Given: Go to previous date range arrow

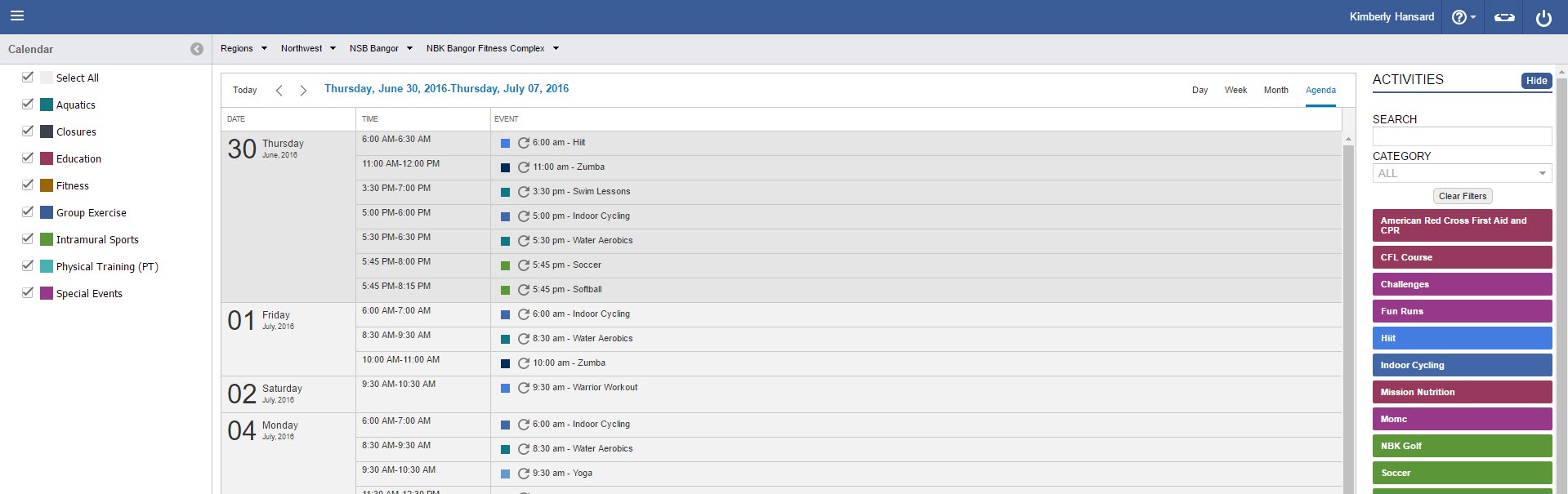Looking at the screenshot, I should point(279,91).
